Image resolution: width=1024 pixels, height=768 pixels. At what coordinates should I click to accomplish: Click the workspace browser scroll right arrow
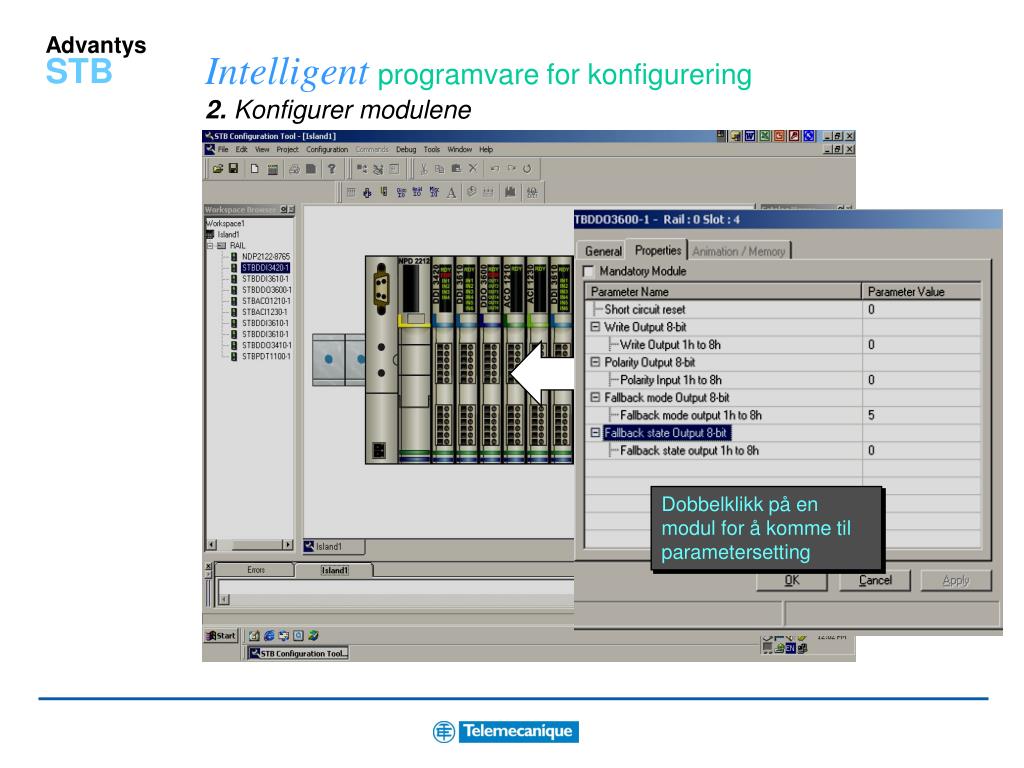287,545
